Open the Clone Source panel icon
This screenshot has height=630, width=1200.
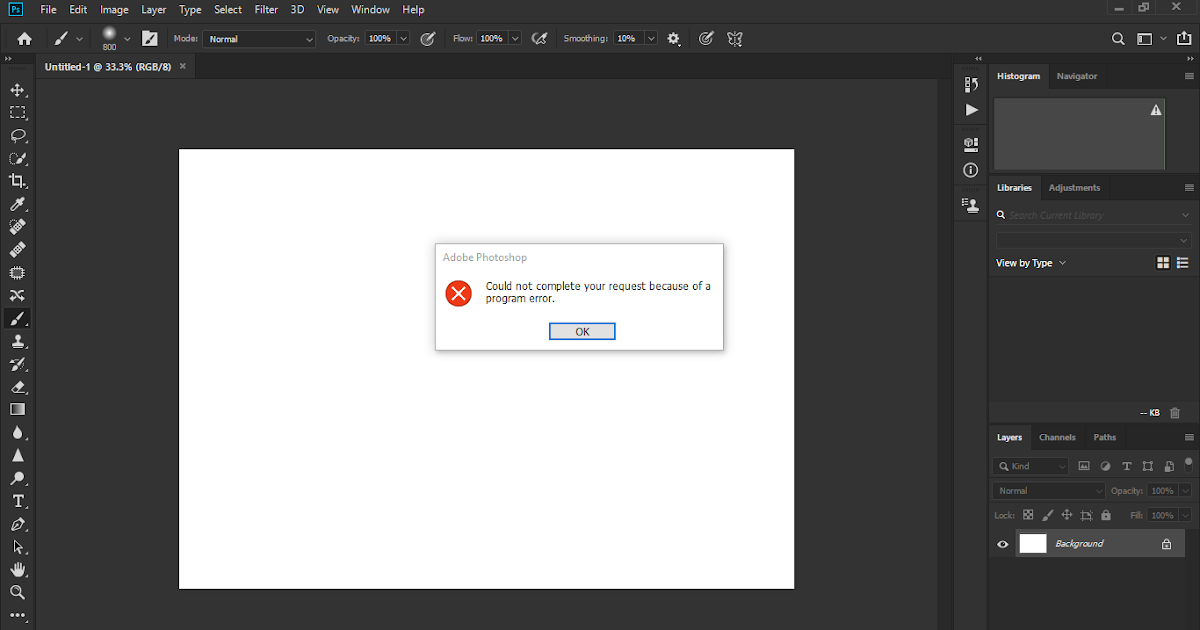pos(971,204)
